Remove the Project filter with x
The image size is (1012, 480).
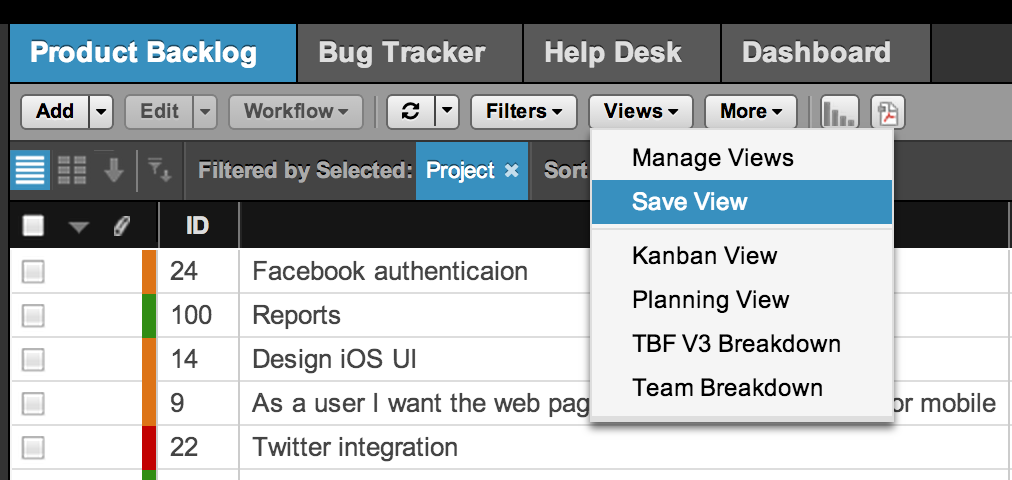click(511, 171)
